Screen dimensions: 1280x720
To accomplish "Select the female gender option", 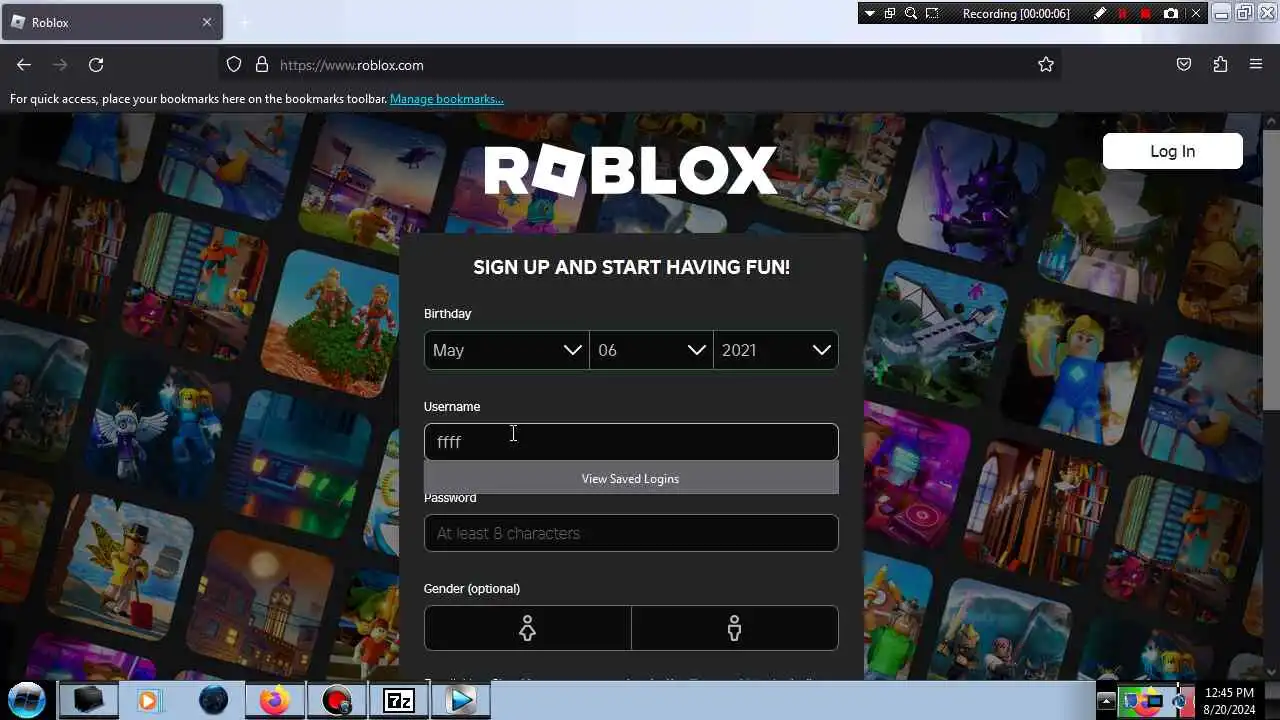I will (527, 628).
